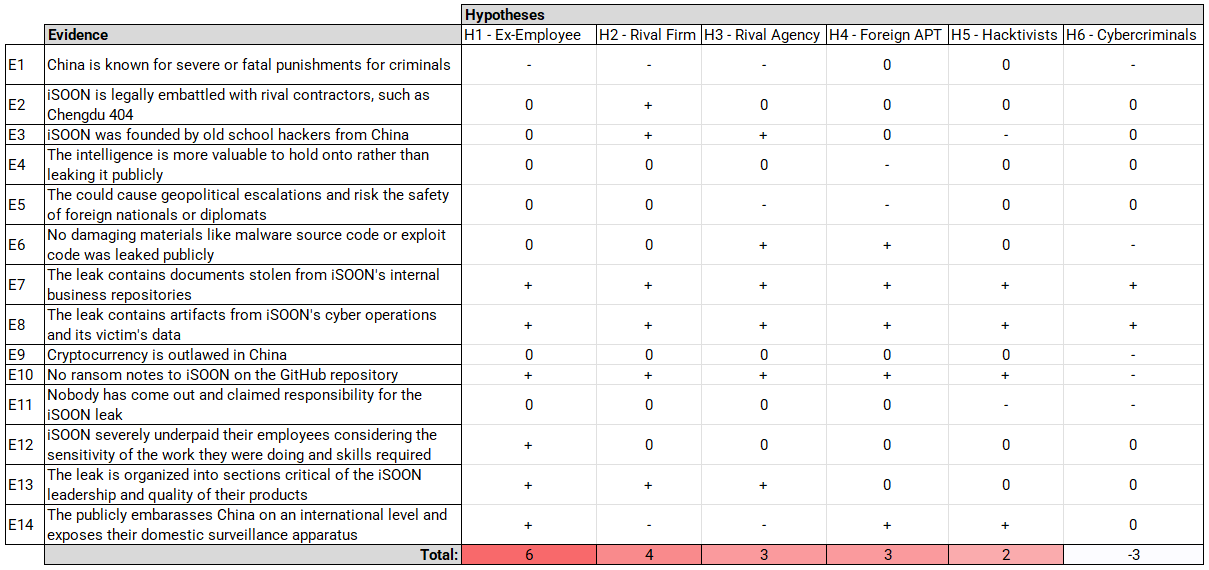Click the H5 - Hacktivists column header

click(x=1005, y=35)
